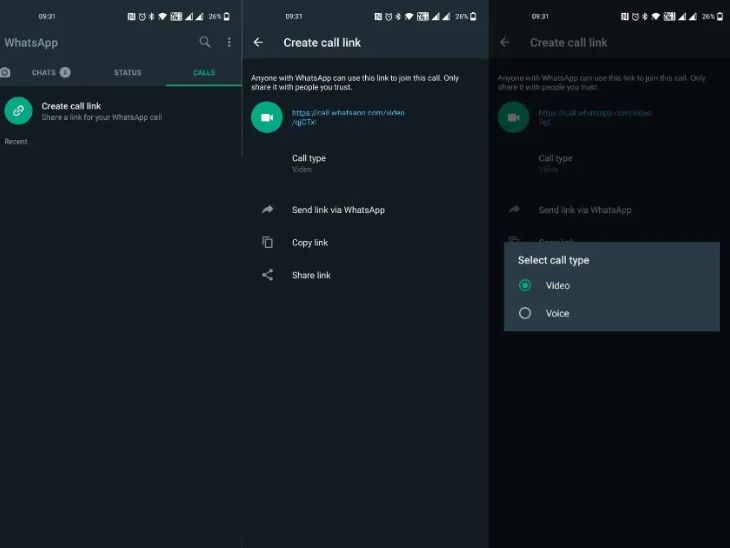This screenshot has height=548, width=730.
Task: Select 'Share link' option text
Action: click(311, 275)
